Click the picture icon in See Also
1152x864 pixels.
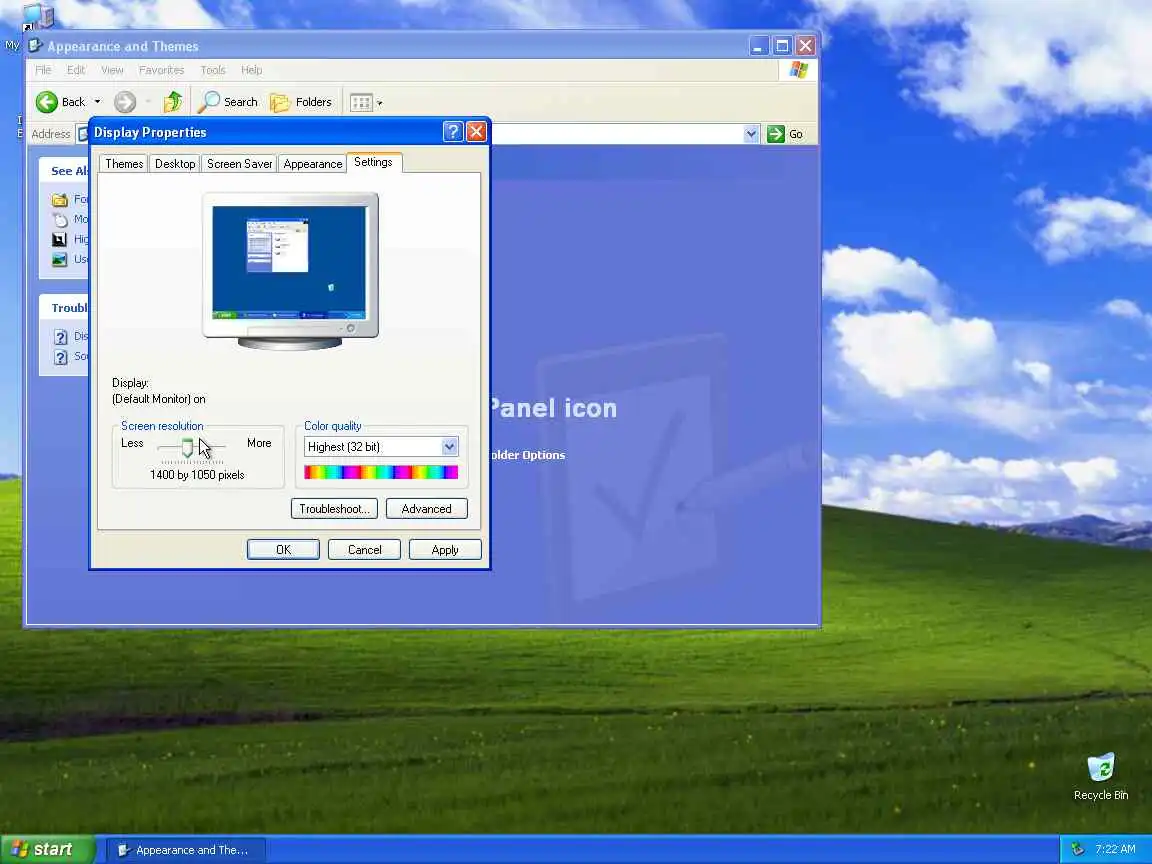60,259
